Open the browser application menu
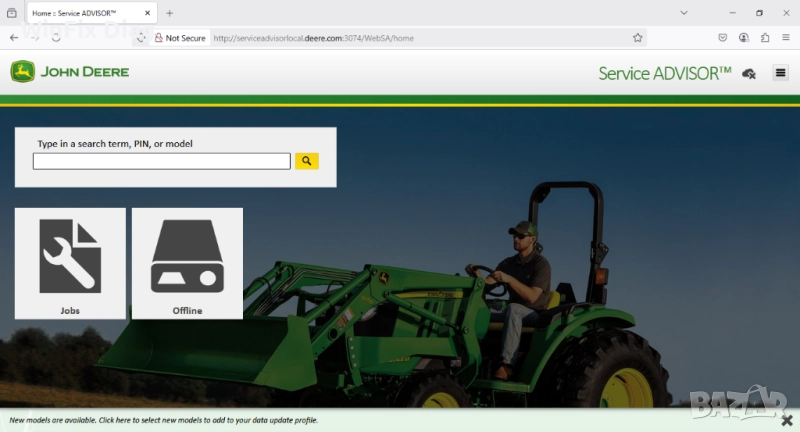The width and height of the screenshot is (800, 432). click(x=786, y=38)
